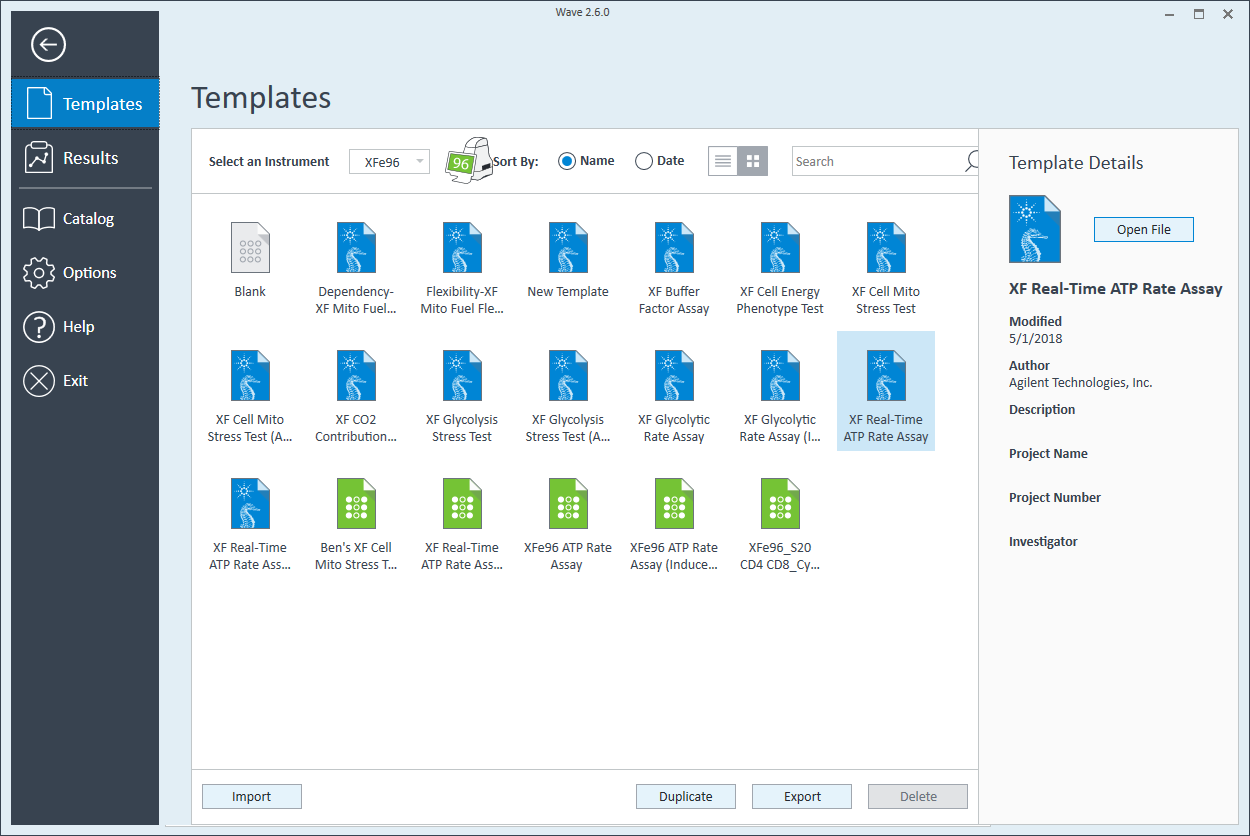
Task: Sort templates by Name radio button
Action: click(x=567, y=161)
